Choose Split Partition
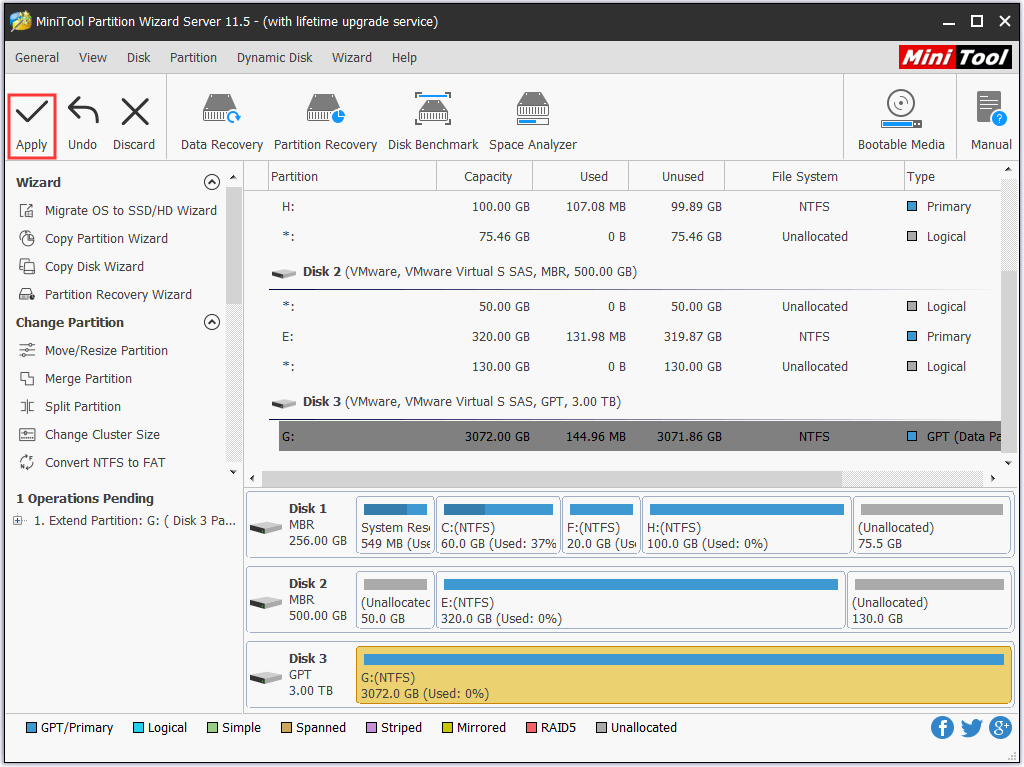The width and height of the screenshot is (1024, 767). (x=70, y=406)
